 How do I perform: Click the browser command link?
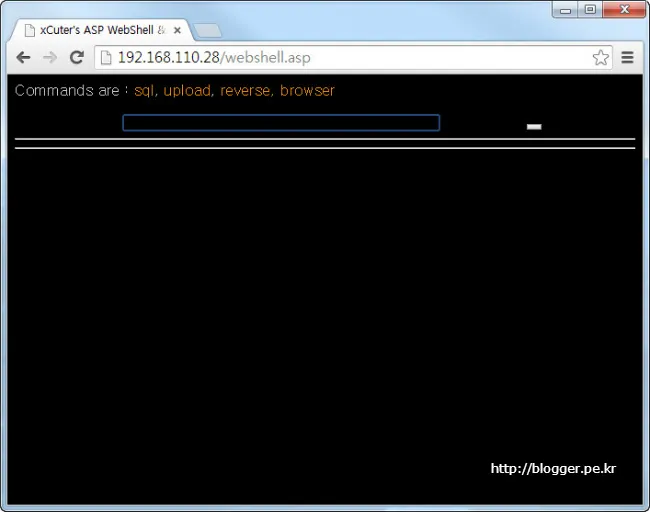[307, 90]
